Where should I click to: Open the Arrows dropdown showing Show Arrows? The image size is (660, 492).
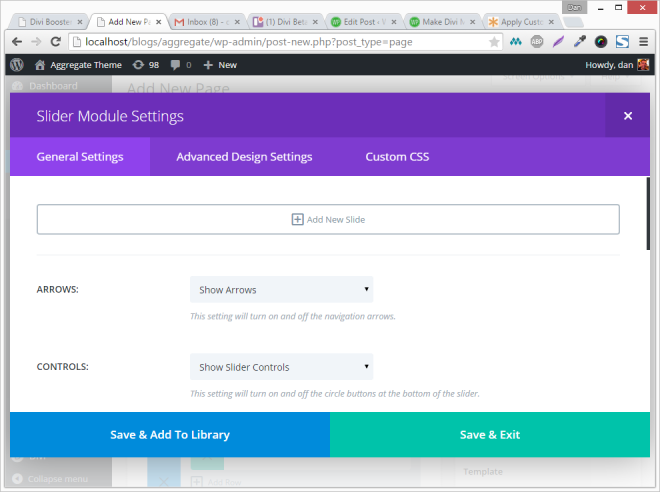click(x=281, y=290)
